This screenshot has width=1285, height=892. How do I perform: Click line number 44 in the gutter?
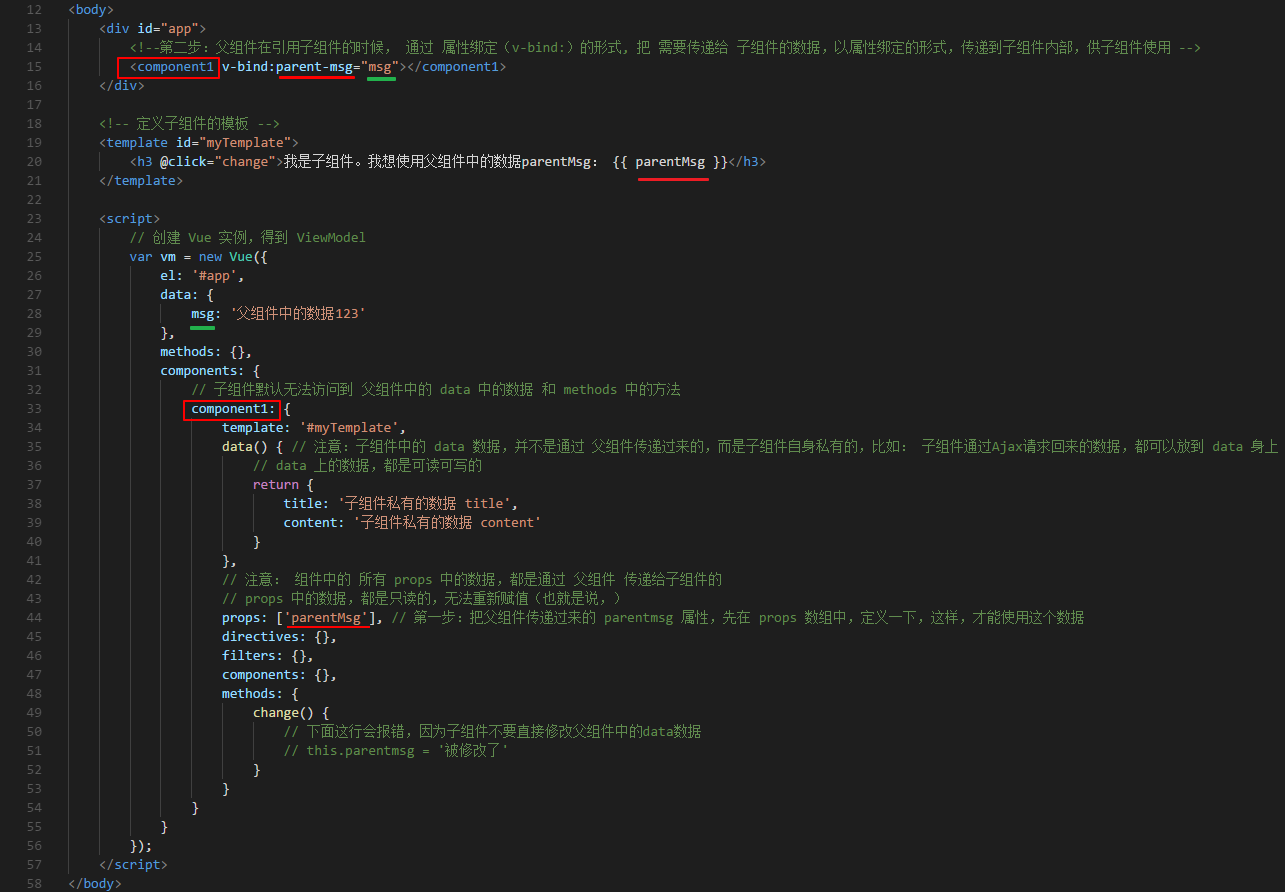click(x=34, y=618)
